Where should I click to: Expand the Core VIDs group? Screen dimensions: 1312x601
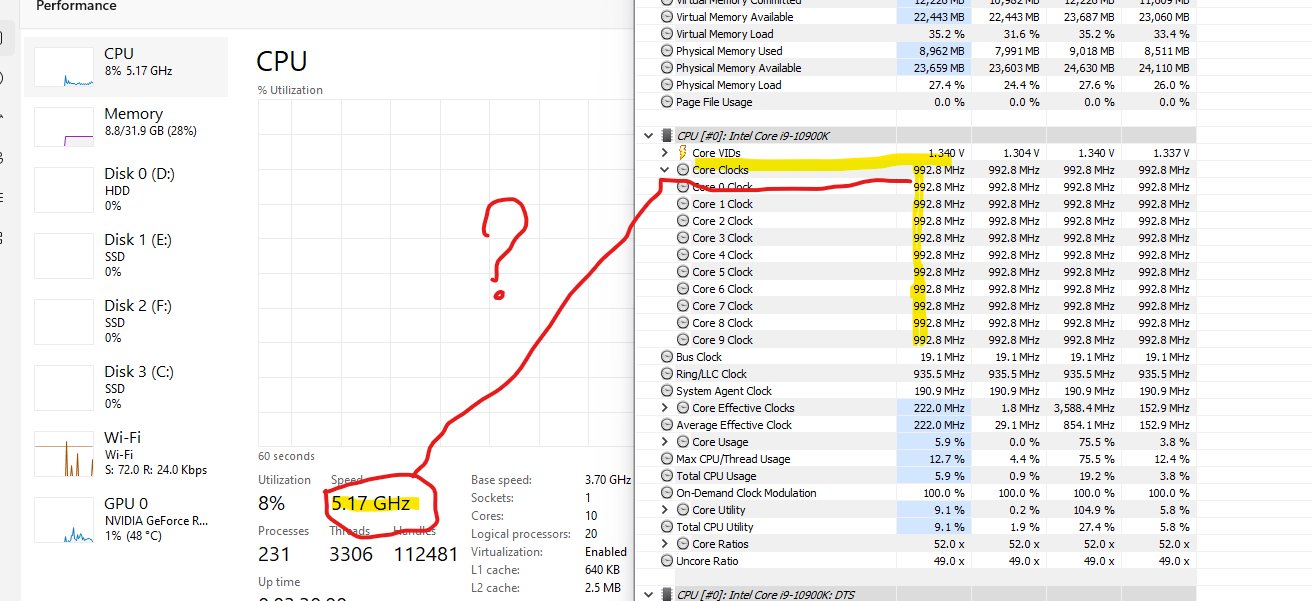665,153
